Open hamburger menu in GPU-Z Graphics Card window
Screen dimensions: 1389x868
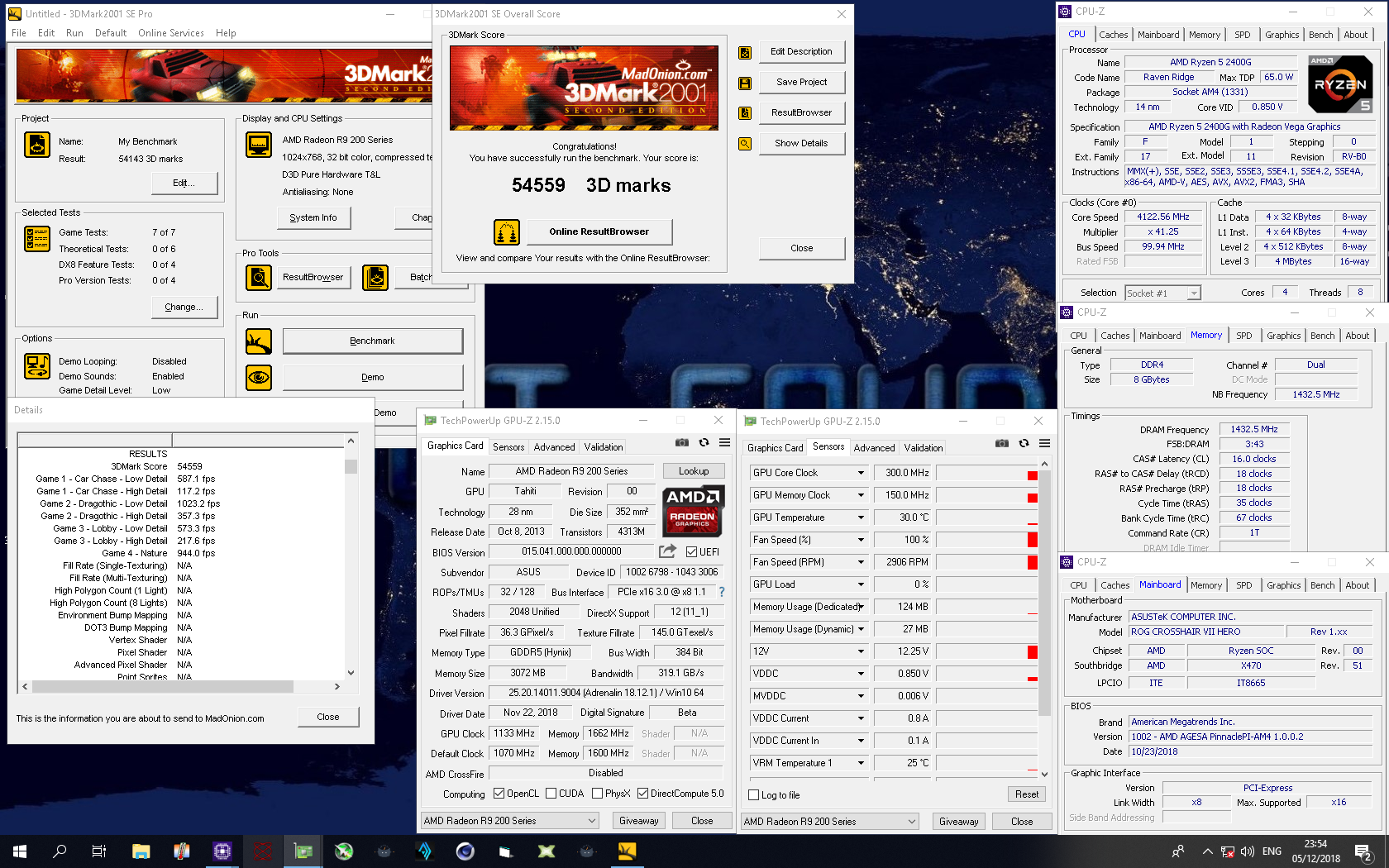pyautogui.click(x=724, y=443)
